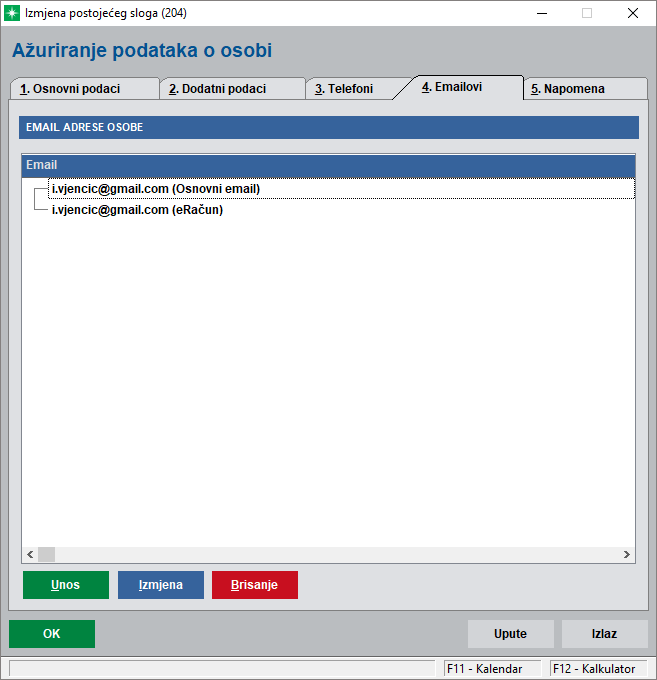Screen dimensions: 657x680
Task: Delete selected email with Brisanje
Action: 255,585
